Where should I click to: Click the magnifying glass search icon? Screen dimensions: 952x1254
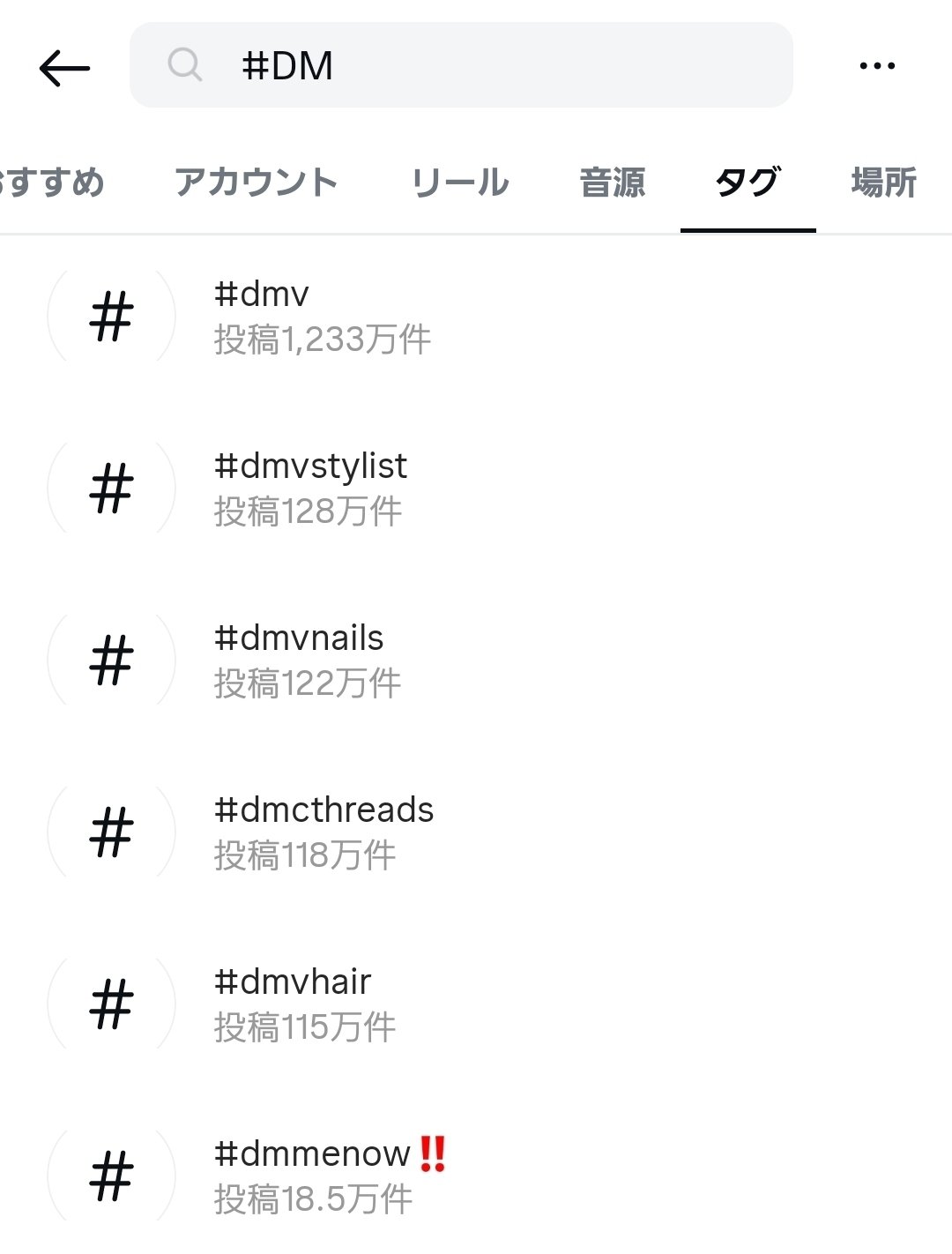click(x=185, y=64)
